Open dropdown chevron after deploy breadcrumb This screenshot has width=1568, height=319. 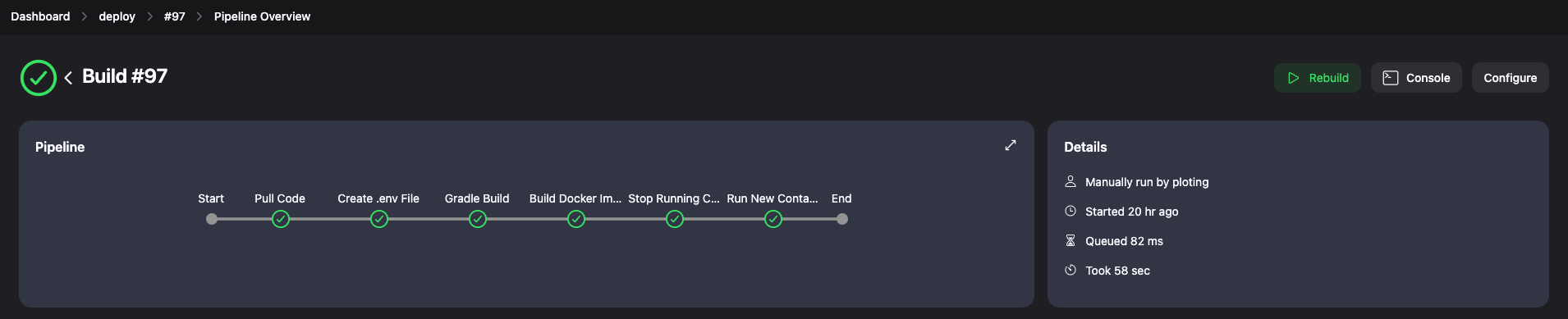point(149,16)
